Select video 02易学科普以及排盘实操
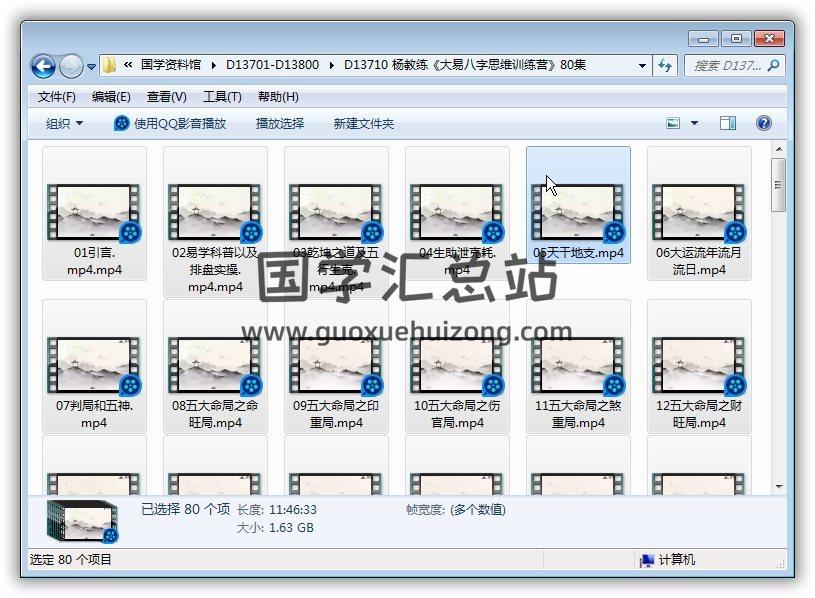The height and width of the screenshot is (598, 815). [x=215, y=222]
